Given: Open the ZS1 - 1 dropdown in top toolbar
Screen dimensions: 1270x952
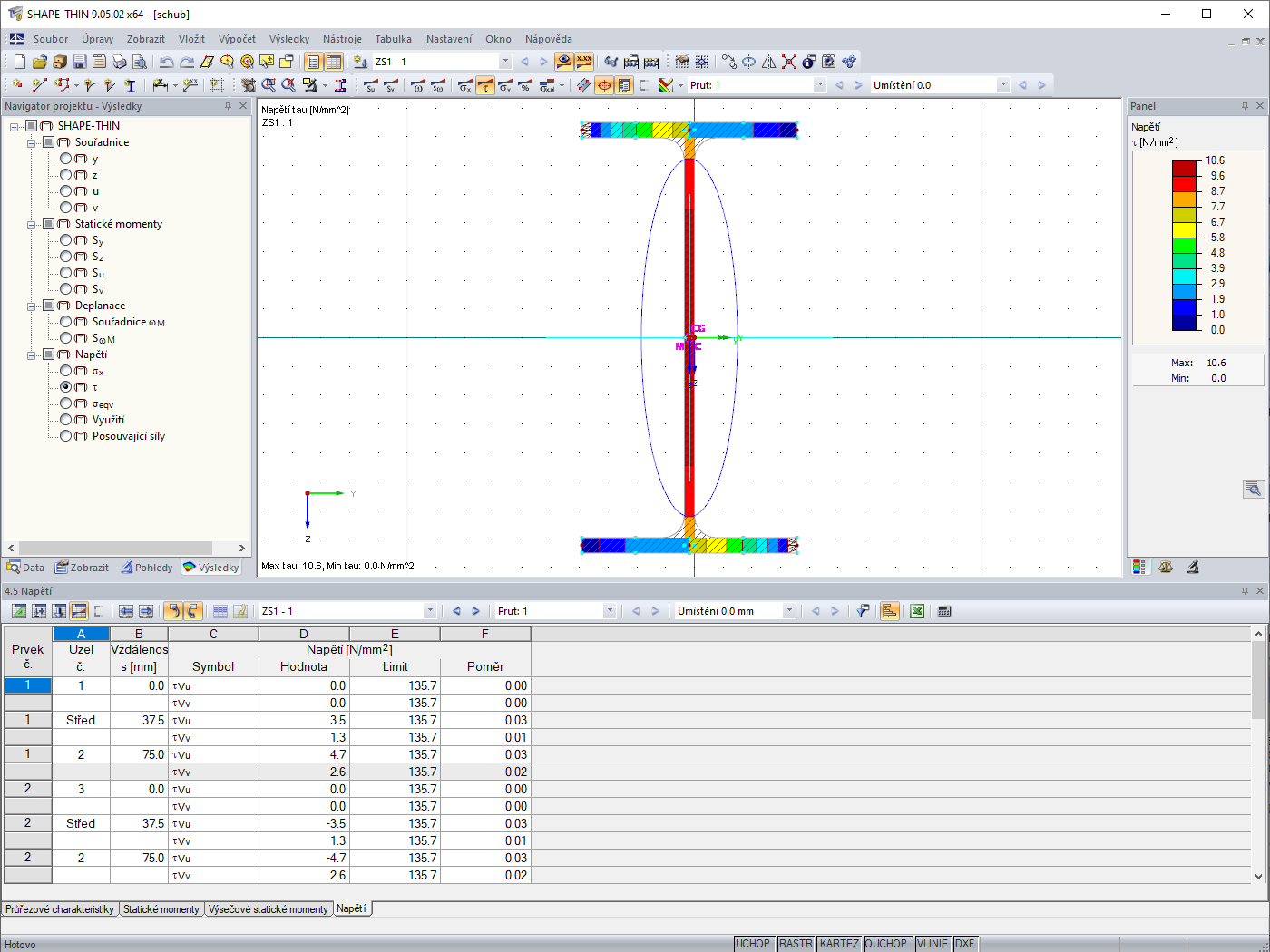Looking at the screenshot, I should click(505, 62).
